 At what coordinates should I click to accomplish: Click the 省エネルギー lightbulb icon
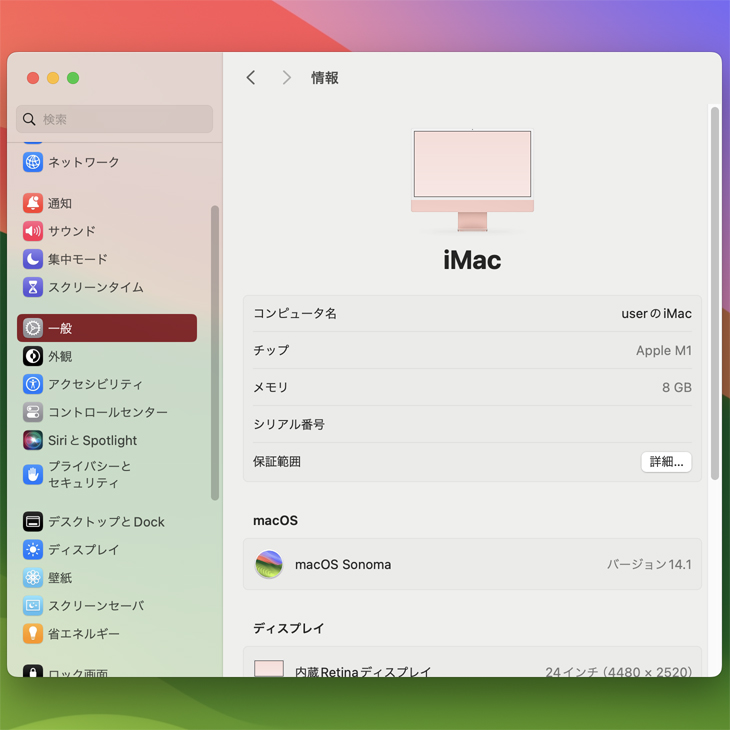click(x=33, y=634)
